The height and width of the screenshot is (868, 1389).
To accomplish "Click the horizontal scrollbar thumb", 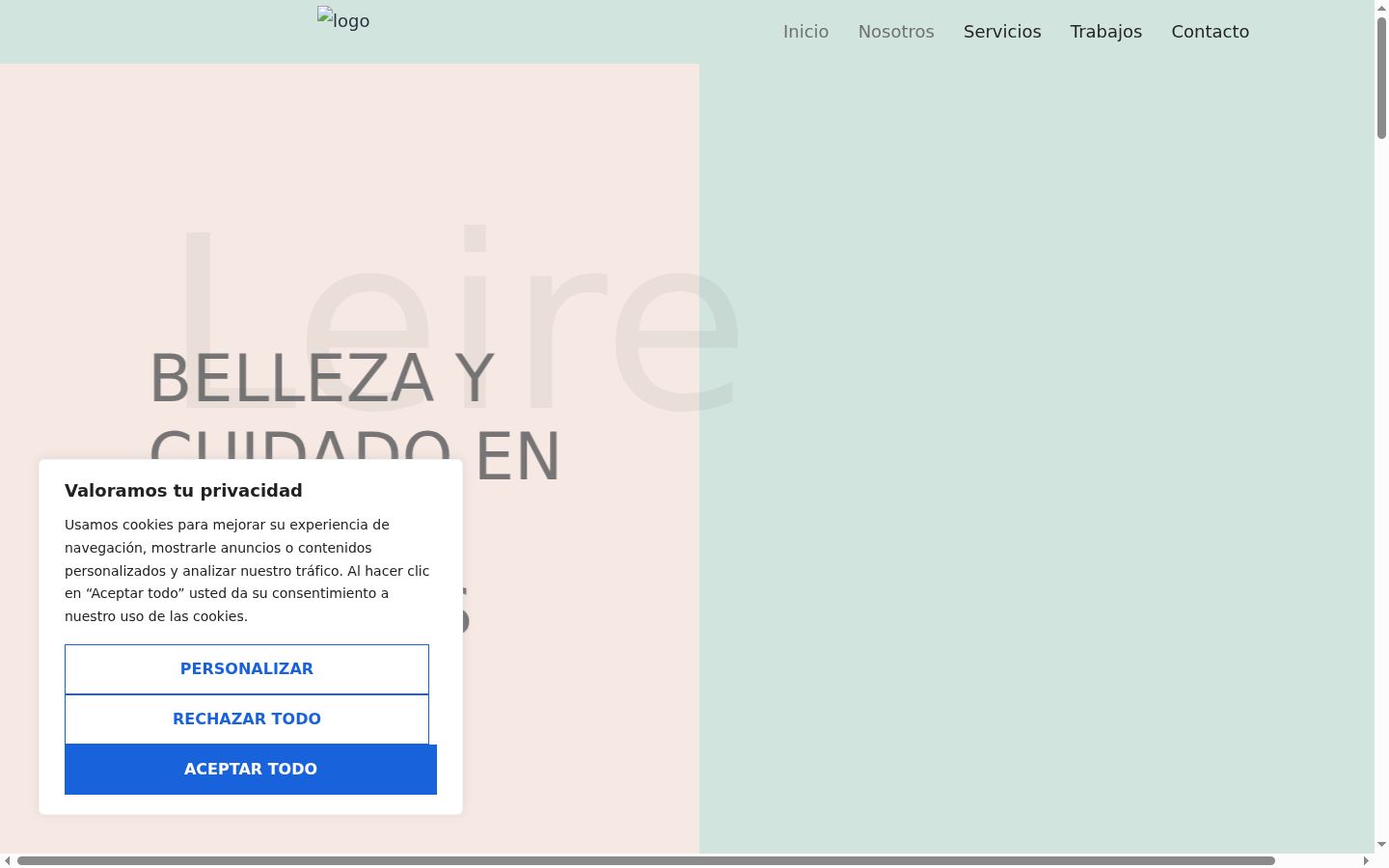I will coord(646,860).
